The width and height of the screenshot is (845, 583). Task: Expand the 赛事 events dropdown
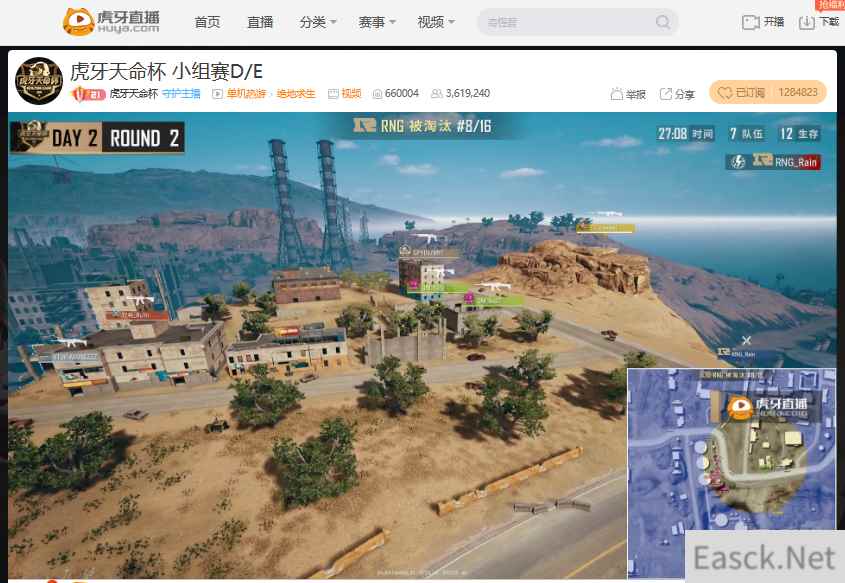click(x=377, y=22)
